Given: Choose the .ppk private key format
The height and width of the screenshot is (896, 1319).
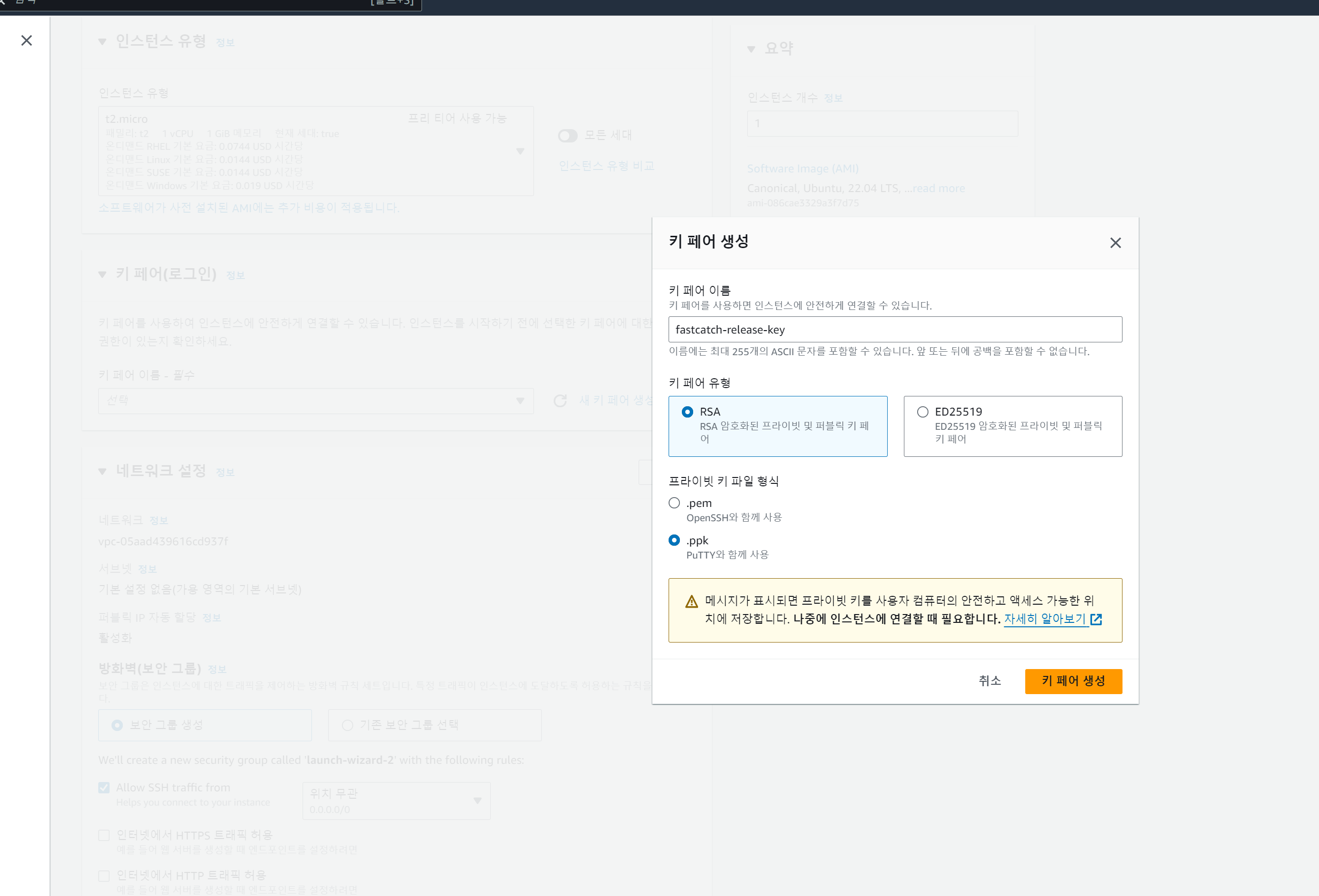Looking at the screenshot, I should coord(674,540).
